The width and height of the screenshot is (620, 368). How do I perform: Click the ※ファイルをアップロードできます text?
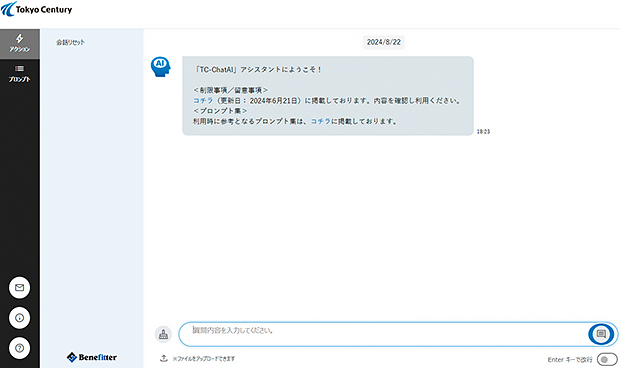point(204,359)
